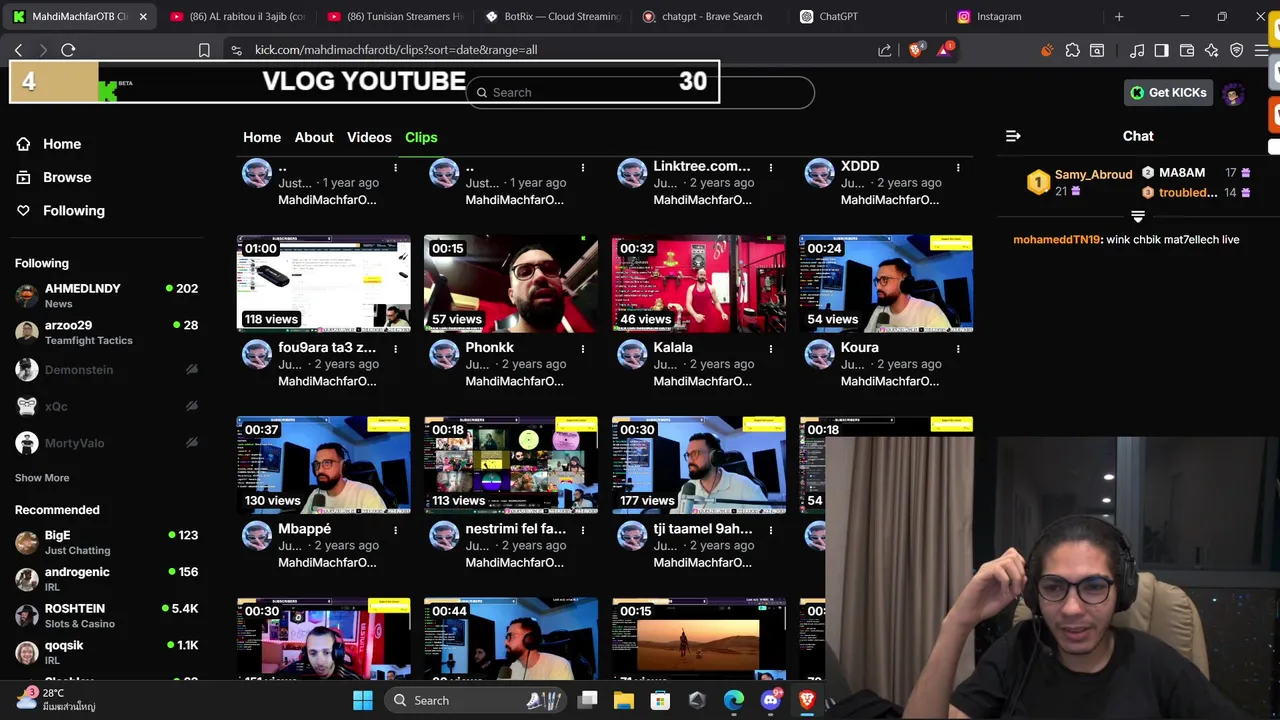The image size is (1280, 720).
Task: Open Microsoft Store from taskbar
Action: pyautogui.click(x=660, y=700)
